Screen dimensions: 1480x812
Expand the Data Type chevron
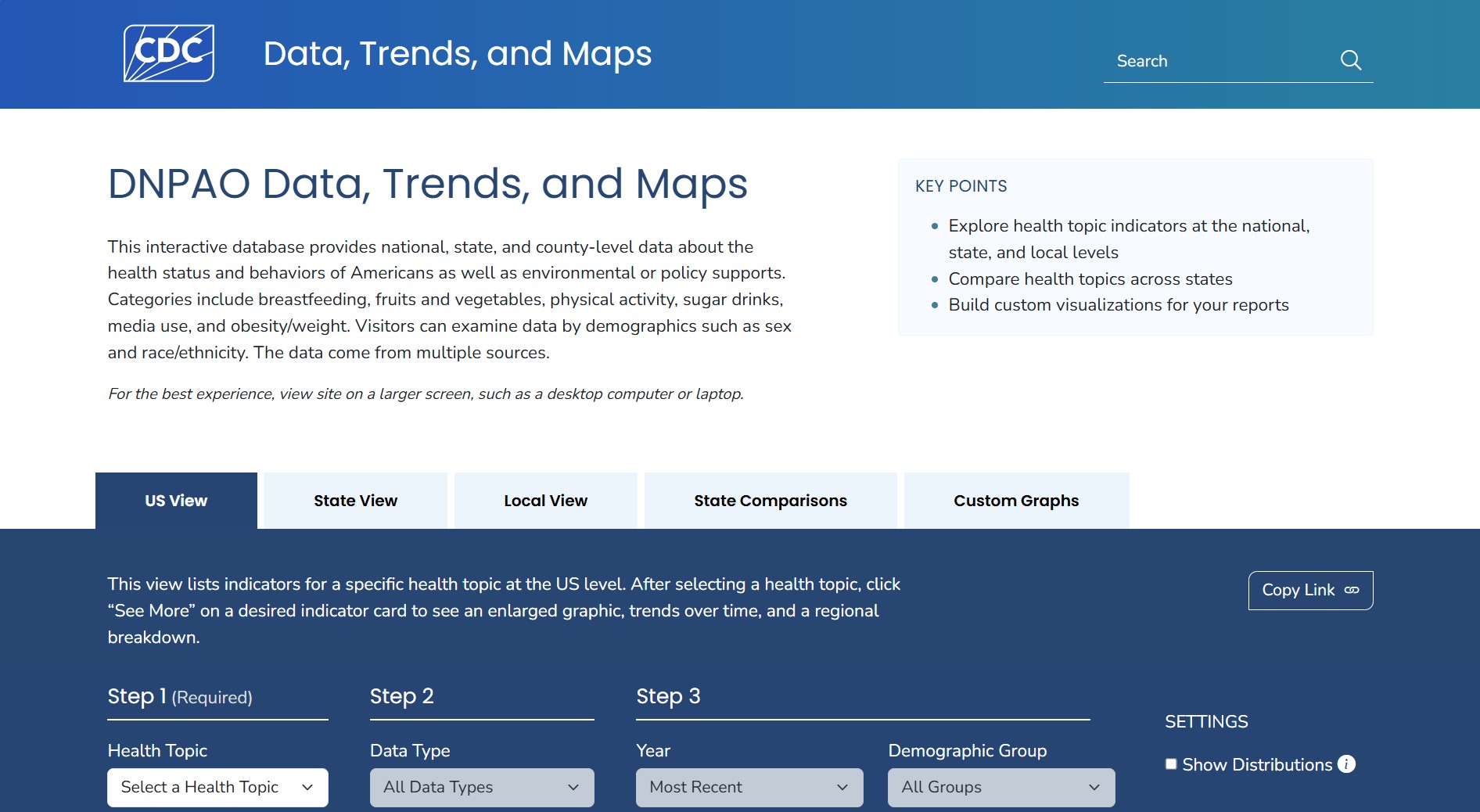click(572, 787)
